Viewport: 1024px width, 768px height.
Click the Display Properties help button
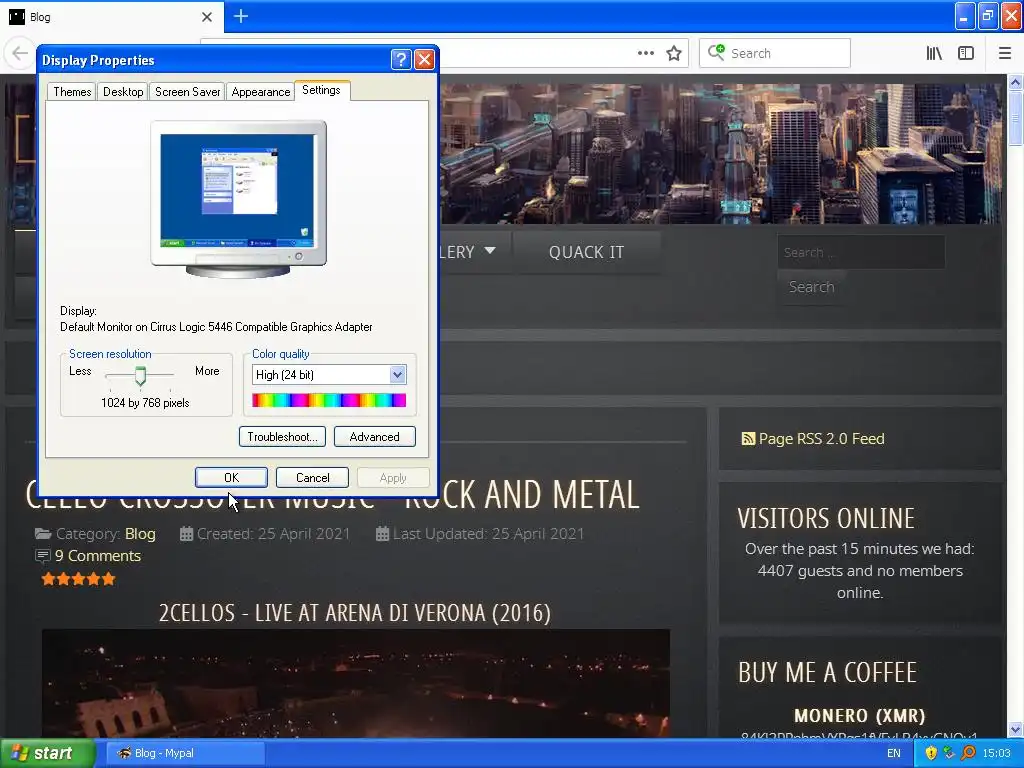point(401,59)
